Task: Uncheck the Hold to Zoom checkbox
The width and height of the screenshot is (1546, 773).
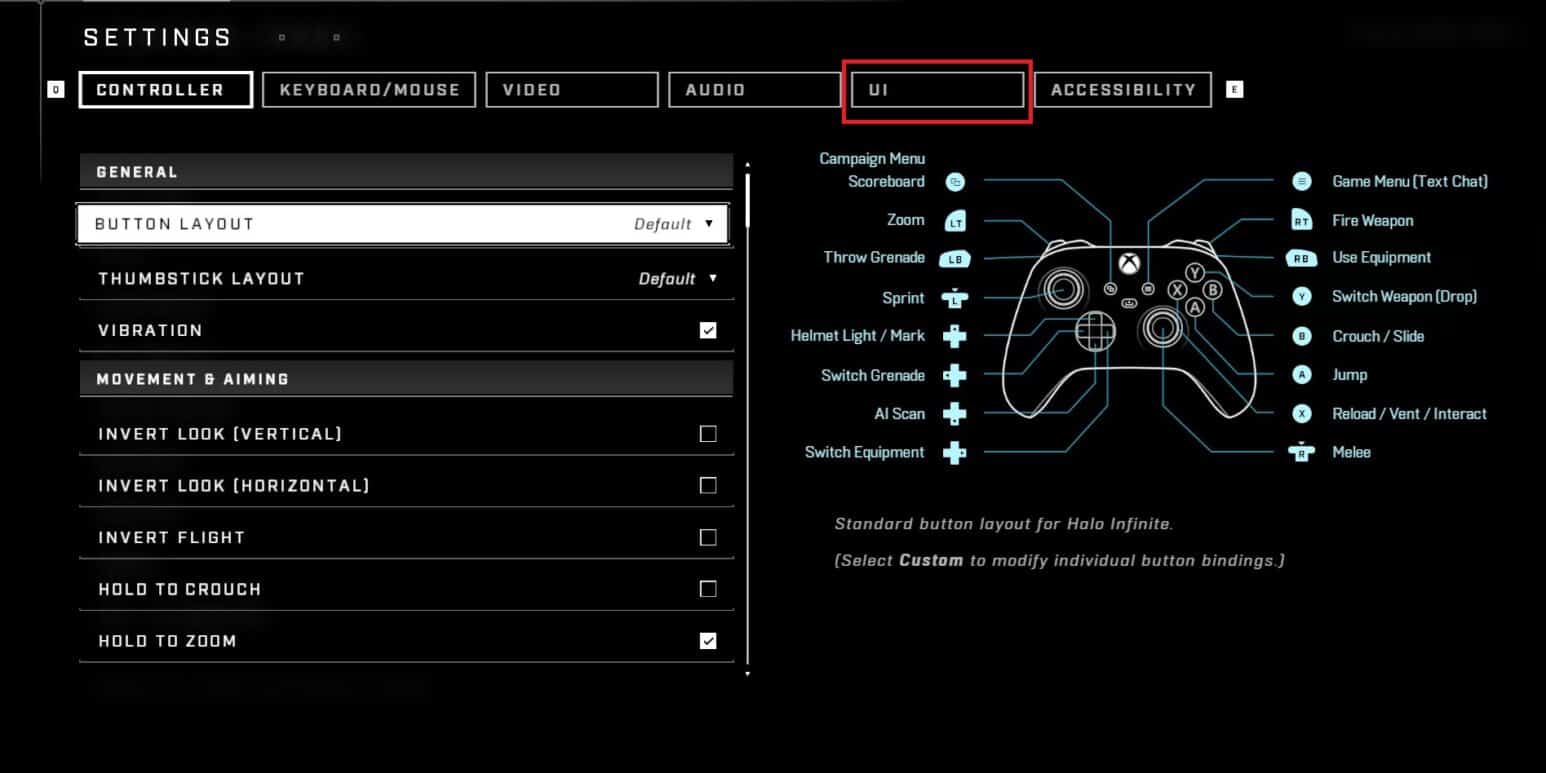Action: [x=708, y=641]
